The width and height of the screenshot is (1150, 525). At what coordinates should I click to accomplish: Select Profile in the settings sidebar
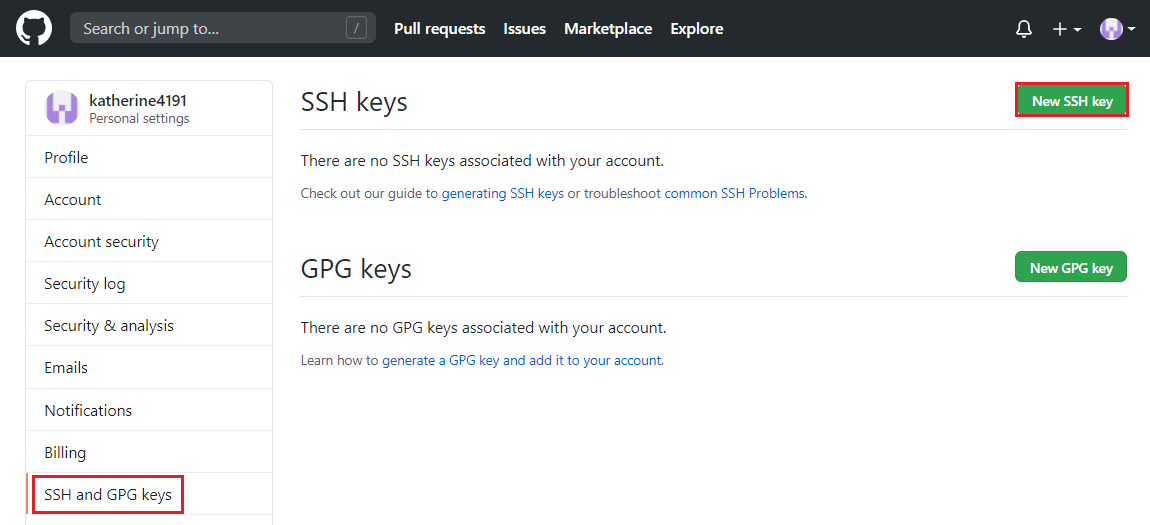pyautogui.click(x=149, y=158)
